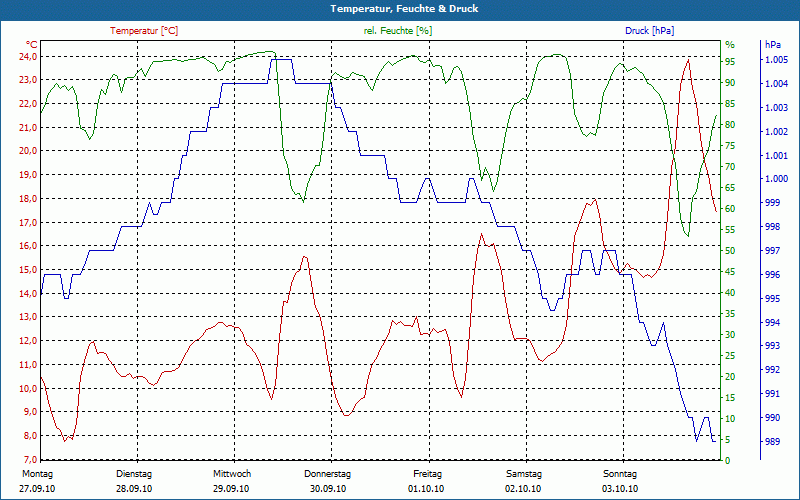Click the '50' humidity axis value
The image size is (800, 500).
(731, 251)
